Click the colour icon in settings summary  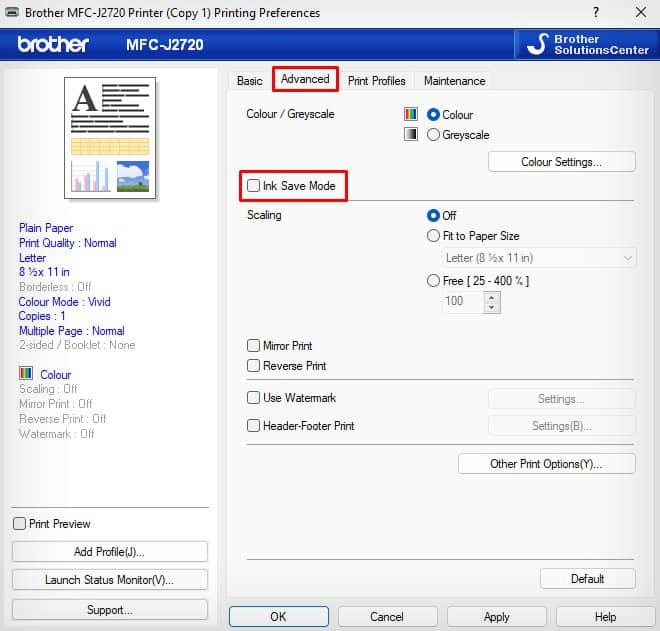[26, 375]
